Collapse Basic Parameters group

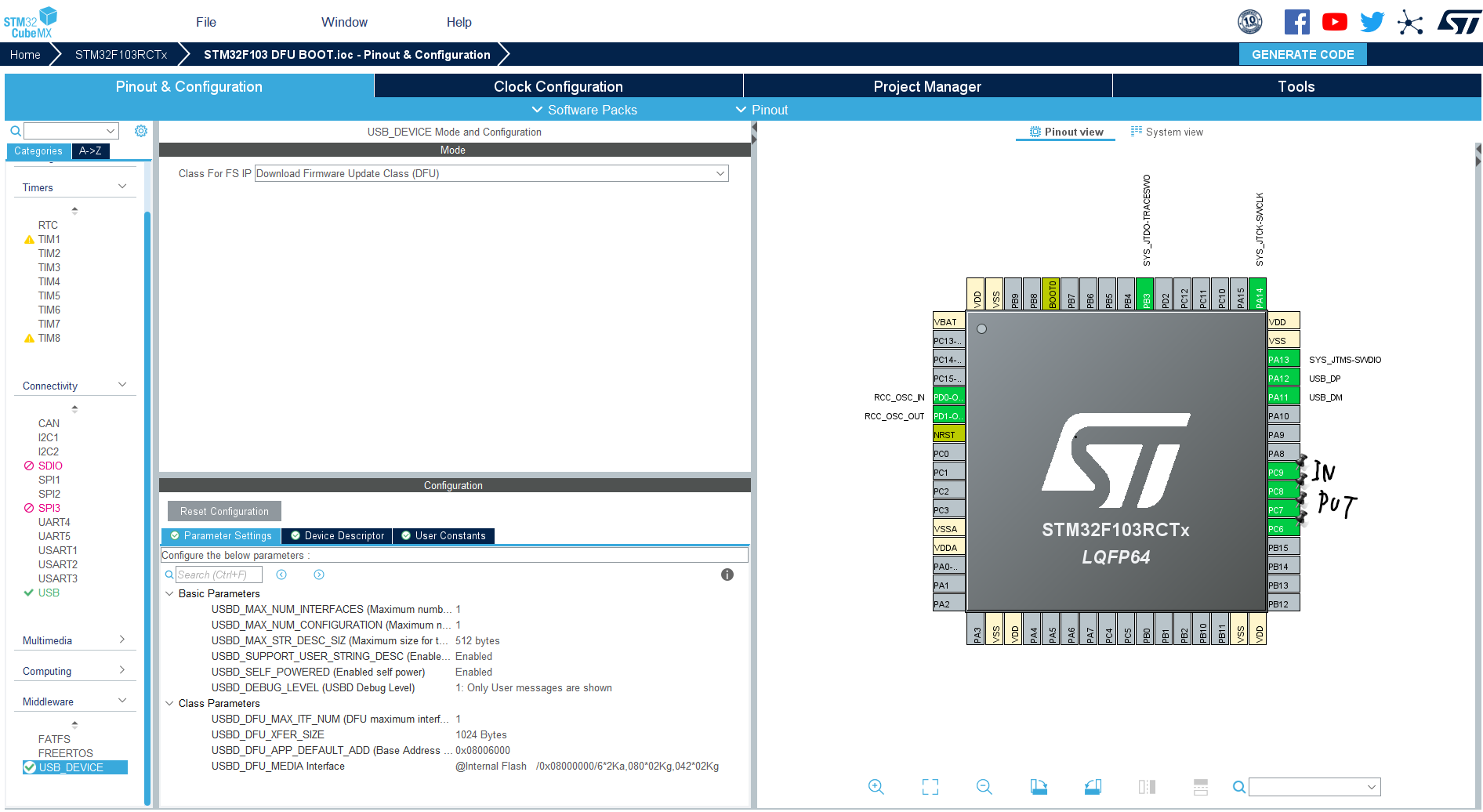coord(169,593)
